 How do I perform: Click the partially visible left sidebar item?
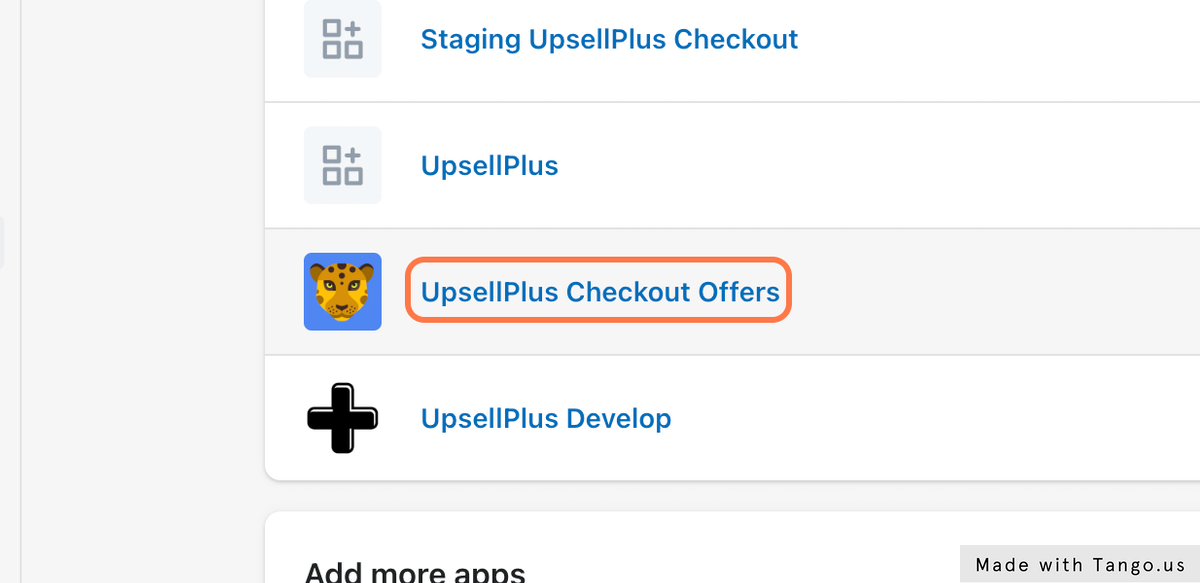pyautogui.click(x=2, y=243)
